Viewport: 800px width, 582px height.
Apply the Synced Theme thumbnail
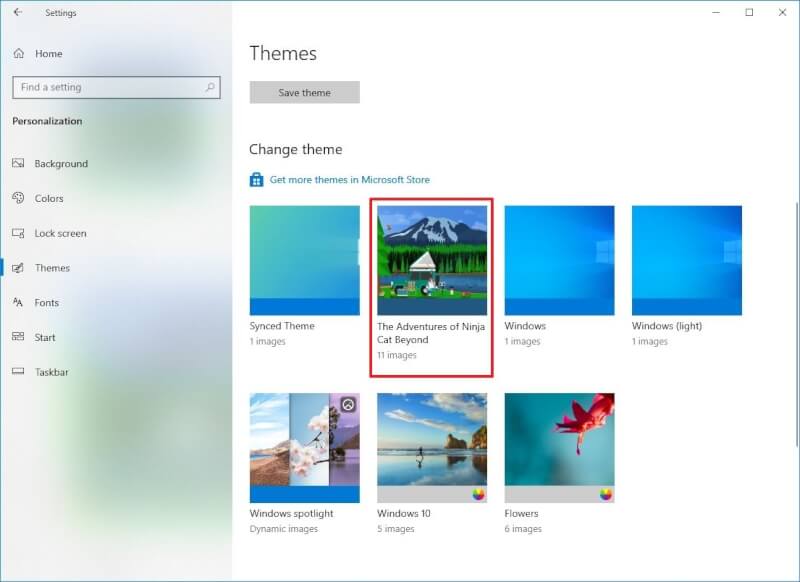coord(305,260)
